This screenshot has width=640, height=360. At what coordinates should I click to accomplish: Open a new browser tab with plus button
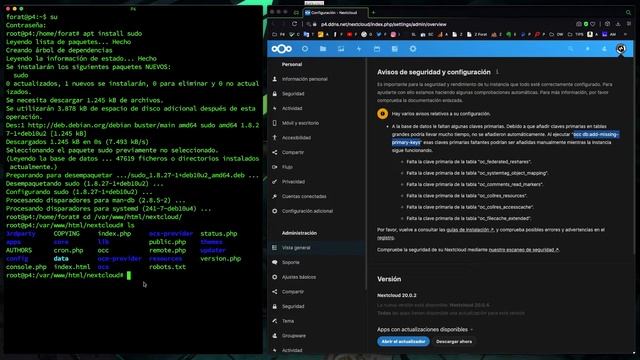coord(373,13)
